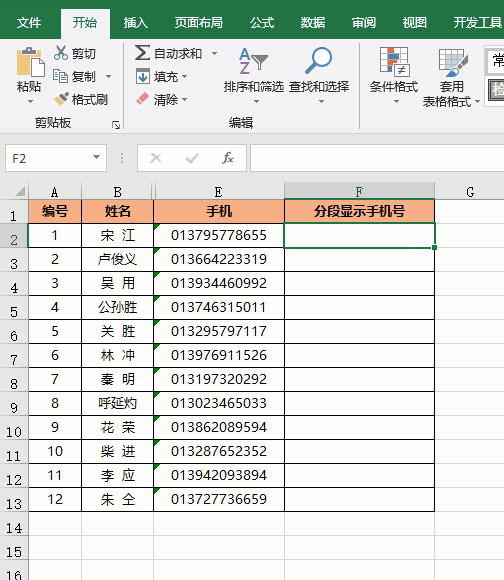Click the Clear (清除) eraser icon
Screen dimensions: 504x580
143,99
